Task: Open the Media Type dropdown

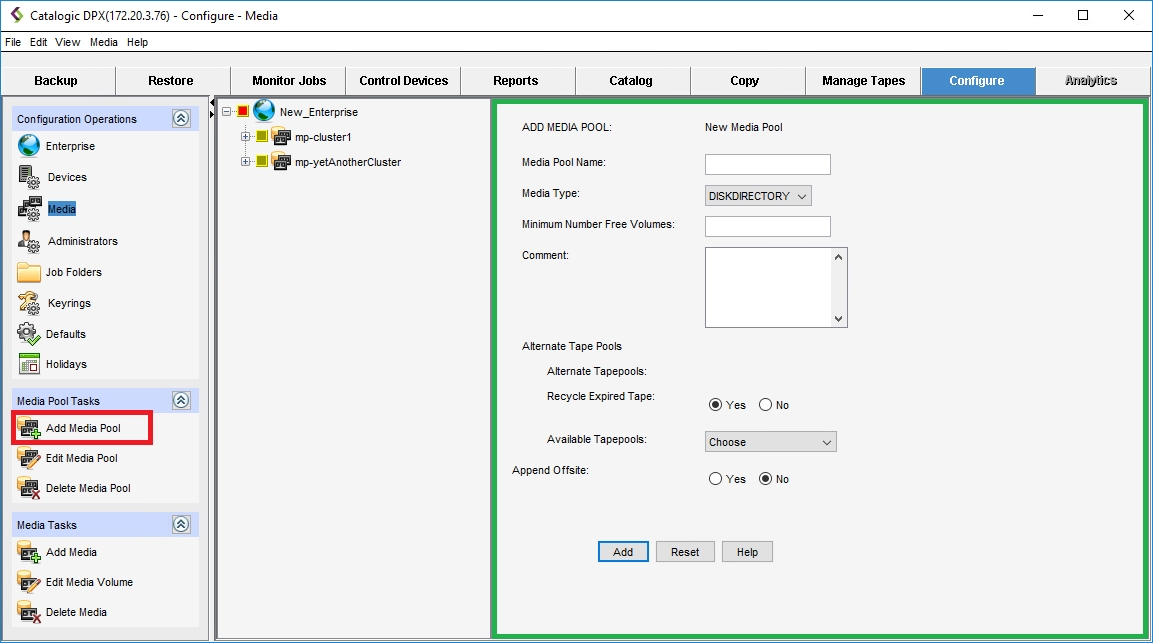Action: (758, 196)
